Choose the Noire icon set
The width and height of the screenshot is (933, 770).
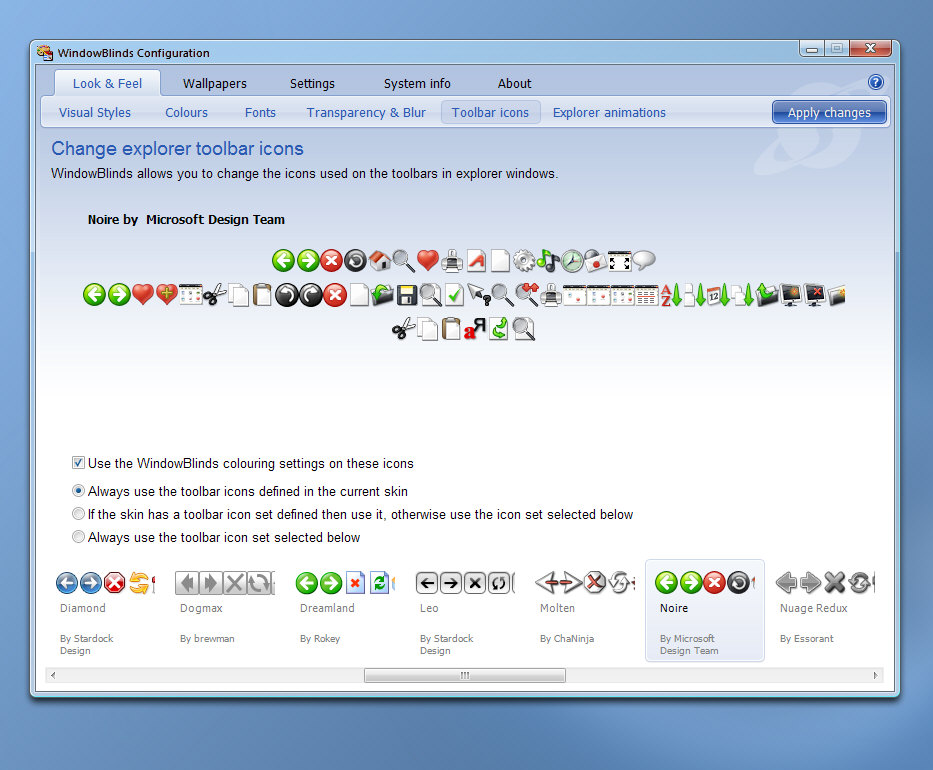705,611
